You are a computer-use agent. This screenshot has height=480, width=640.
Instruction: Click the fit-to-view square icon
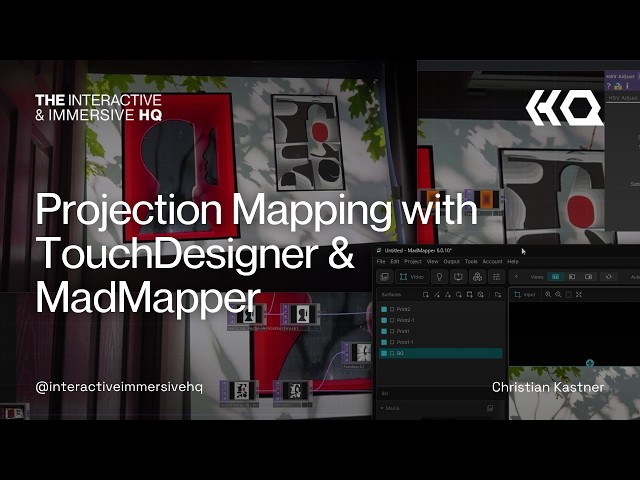[569, 294]
